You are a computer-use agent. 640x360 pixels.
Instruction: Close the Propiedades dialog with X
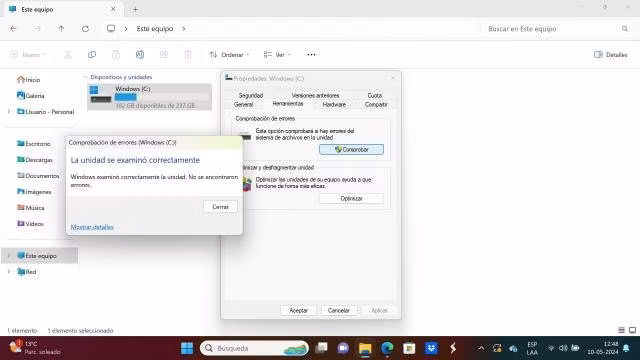tap(393, 78)
